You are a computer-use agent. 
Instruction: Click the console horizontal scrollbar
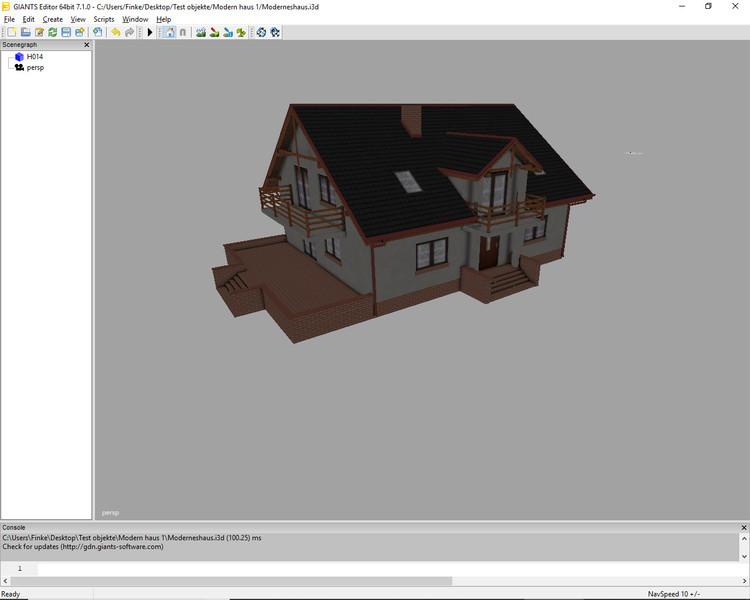(x=230, y=580)
